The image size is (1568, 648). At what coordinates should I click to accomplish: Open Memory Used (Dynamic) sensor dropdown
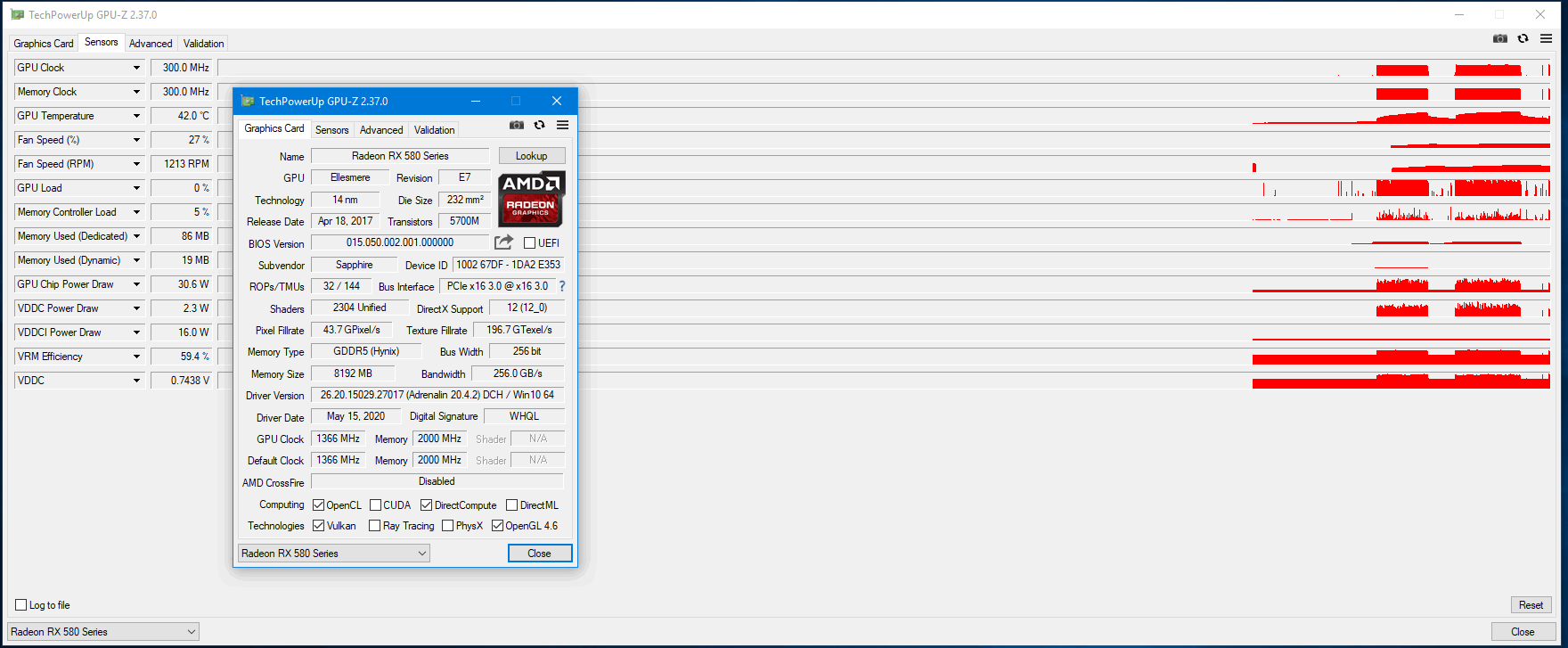(136, 260)
